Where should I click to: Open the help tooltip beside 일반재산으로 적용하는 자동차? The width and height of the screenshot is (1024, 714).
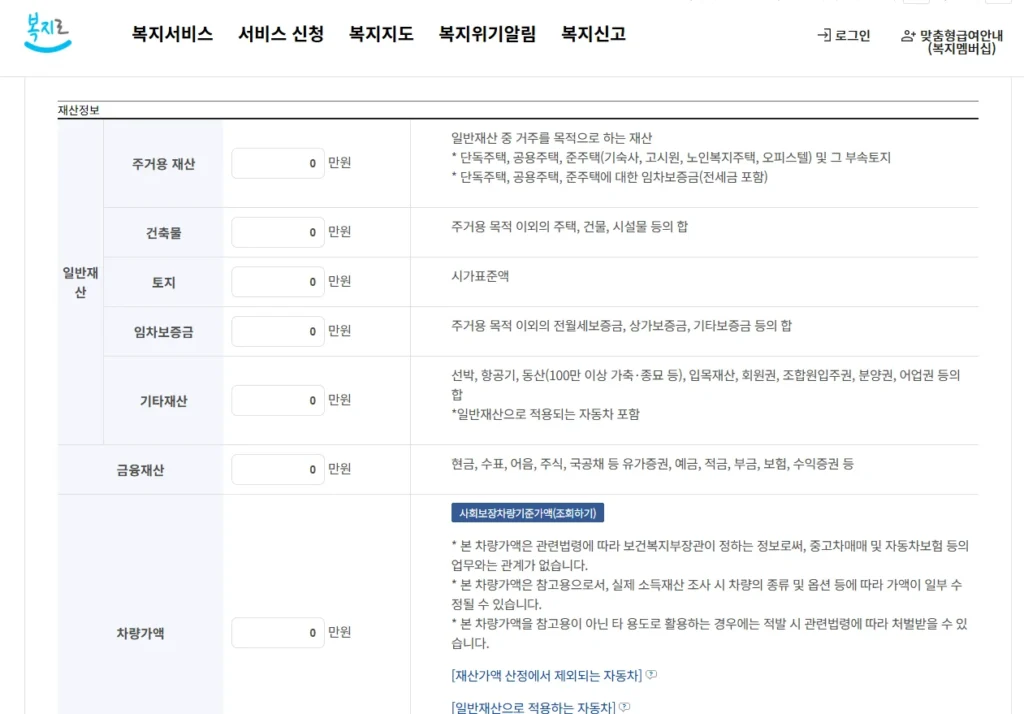pyautogui.click(x=624, y=708)
